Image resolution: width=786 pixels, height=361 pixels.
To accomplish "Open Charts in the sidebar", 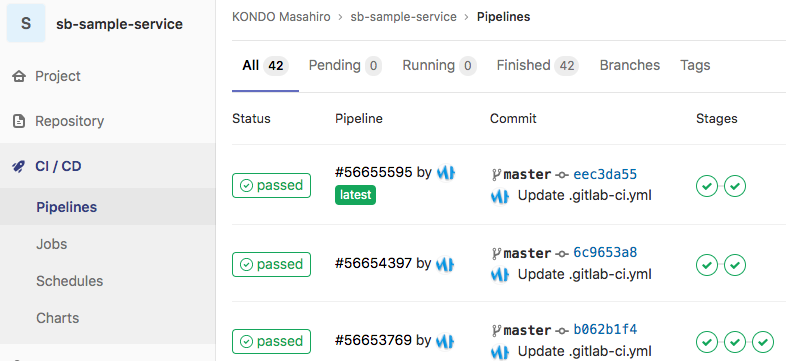I will coord(58,318).
